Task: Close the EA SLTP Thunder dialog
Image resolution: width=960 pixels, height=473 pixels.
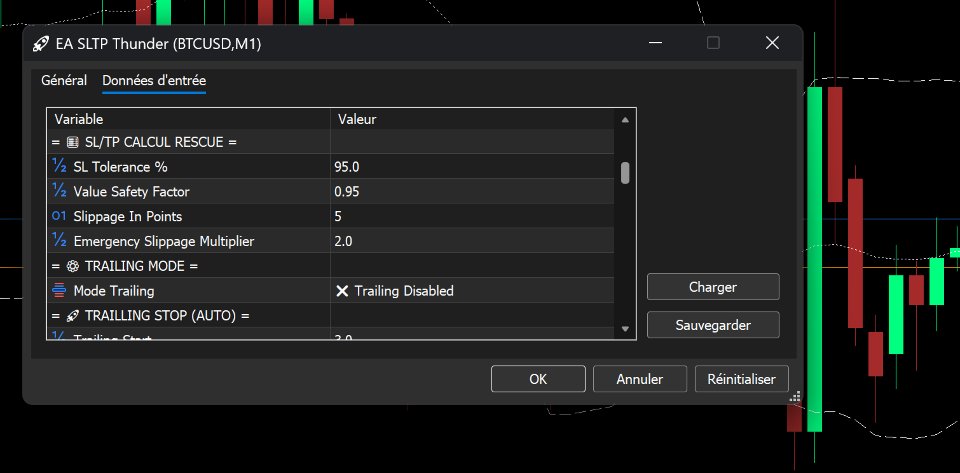Action: click(772, 43)
